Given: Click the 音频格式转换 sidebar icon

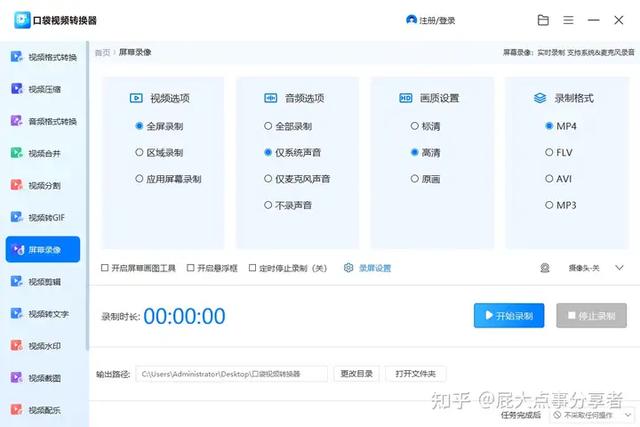Looking at the screenshot, I should tap(16, 121).
